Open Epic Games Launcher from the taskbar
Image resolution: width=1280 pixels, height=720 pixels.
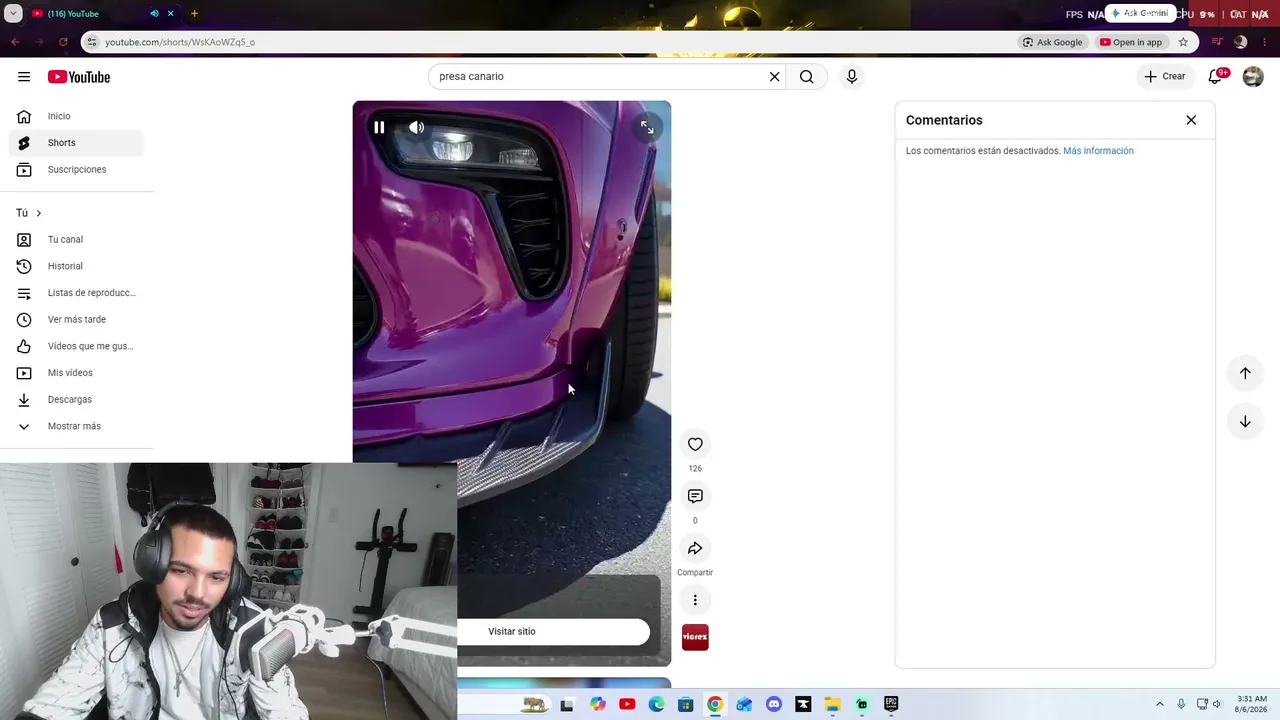coord(891,704)
